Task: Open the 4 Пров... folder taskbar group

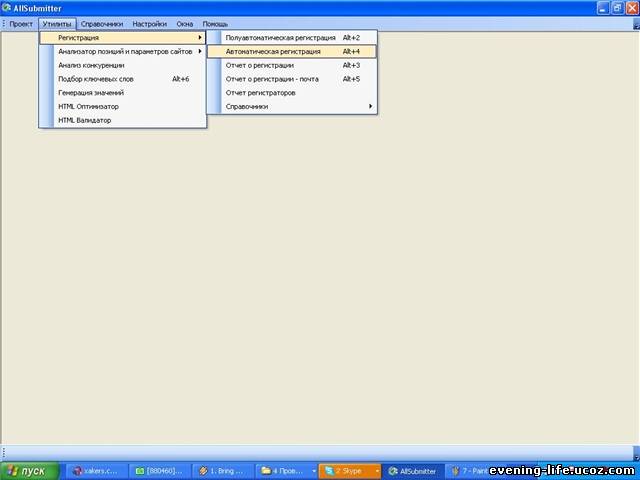Action: point(286,471)
